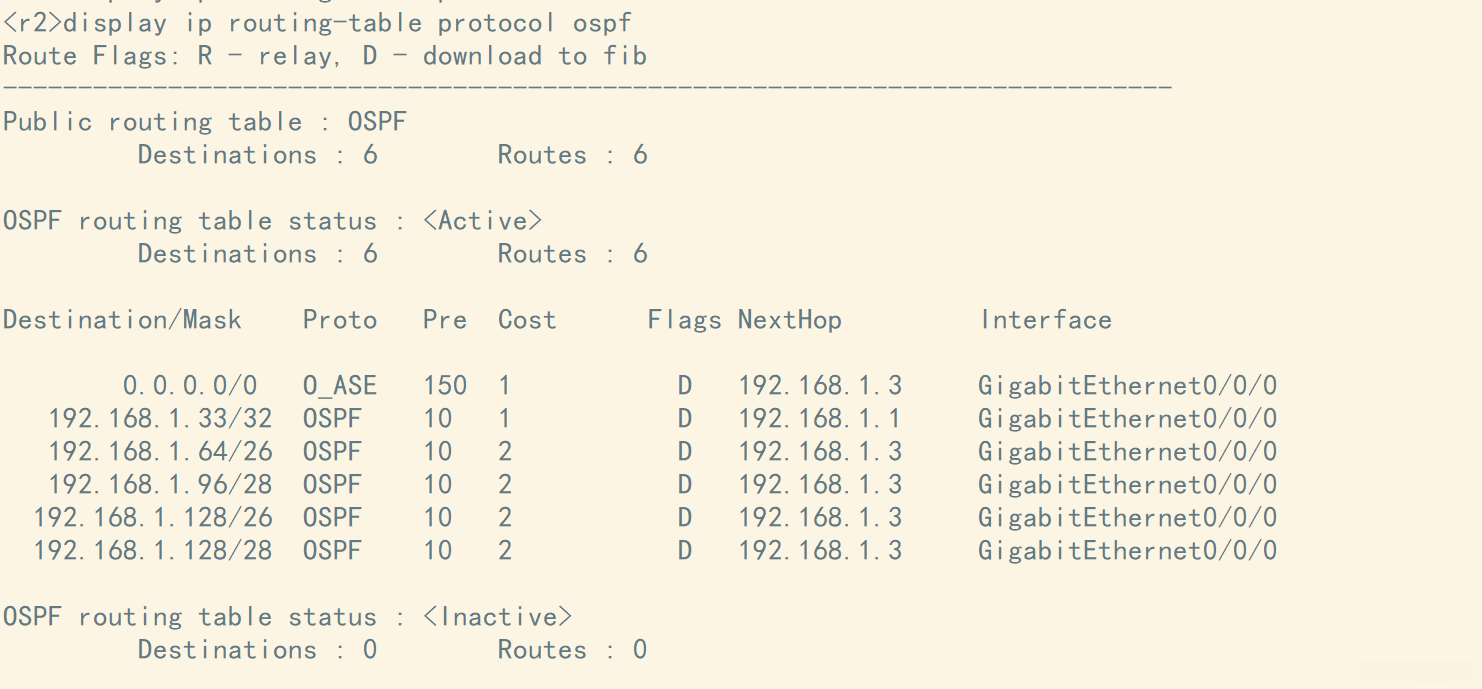Click the preference value 150

pyautogui.click(x=445, y=386)
